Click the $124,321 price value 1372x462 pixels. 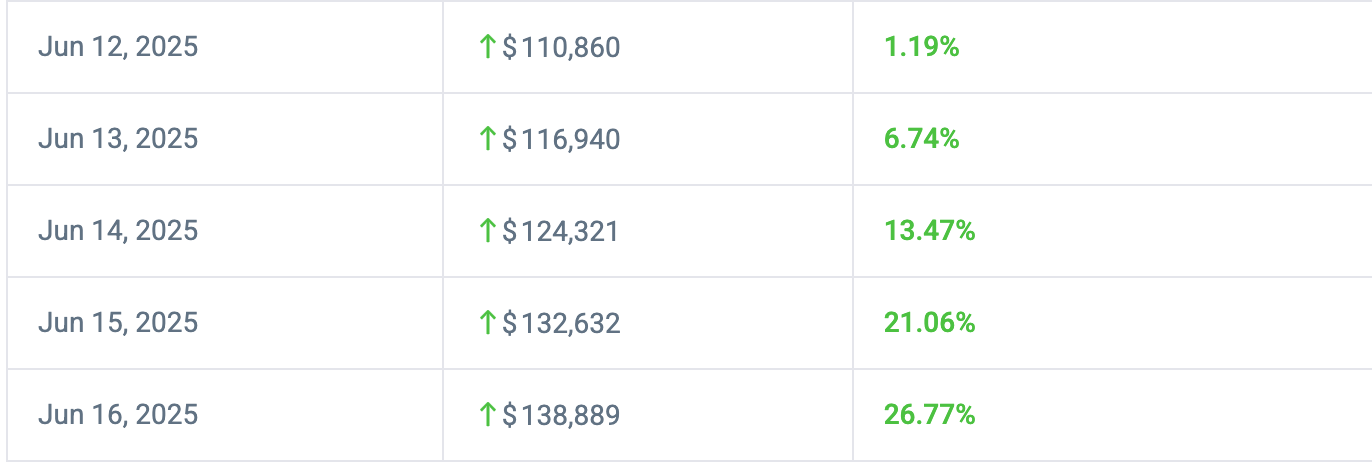point(561,231)
